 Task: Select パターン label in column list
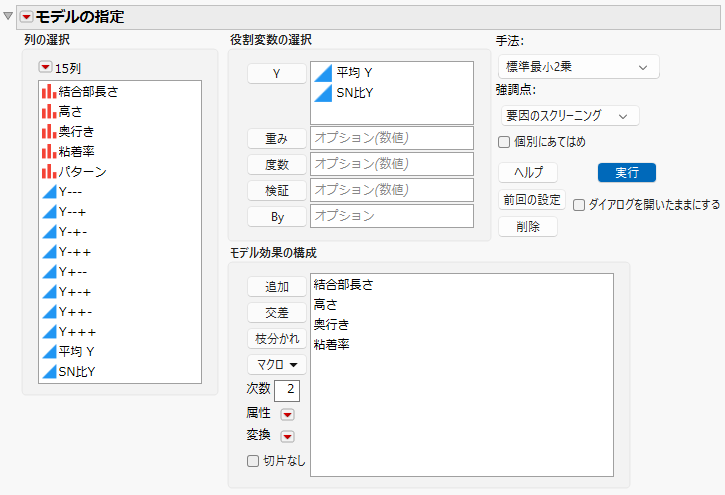coord(82,171)
